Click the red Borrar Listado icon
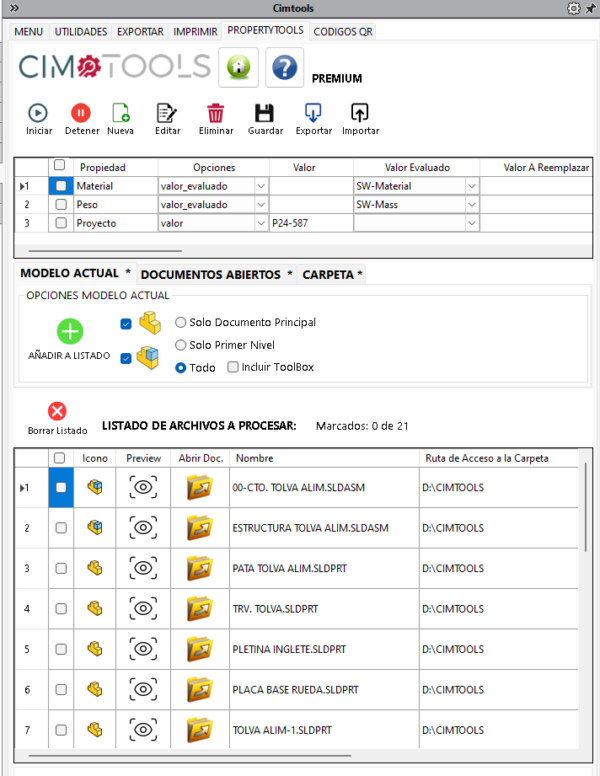This screenshot has width=600, height=776. (x=57, y=411)
